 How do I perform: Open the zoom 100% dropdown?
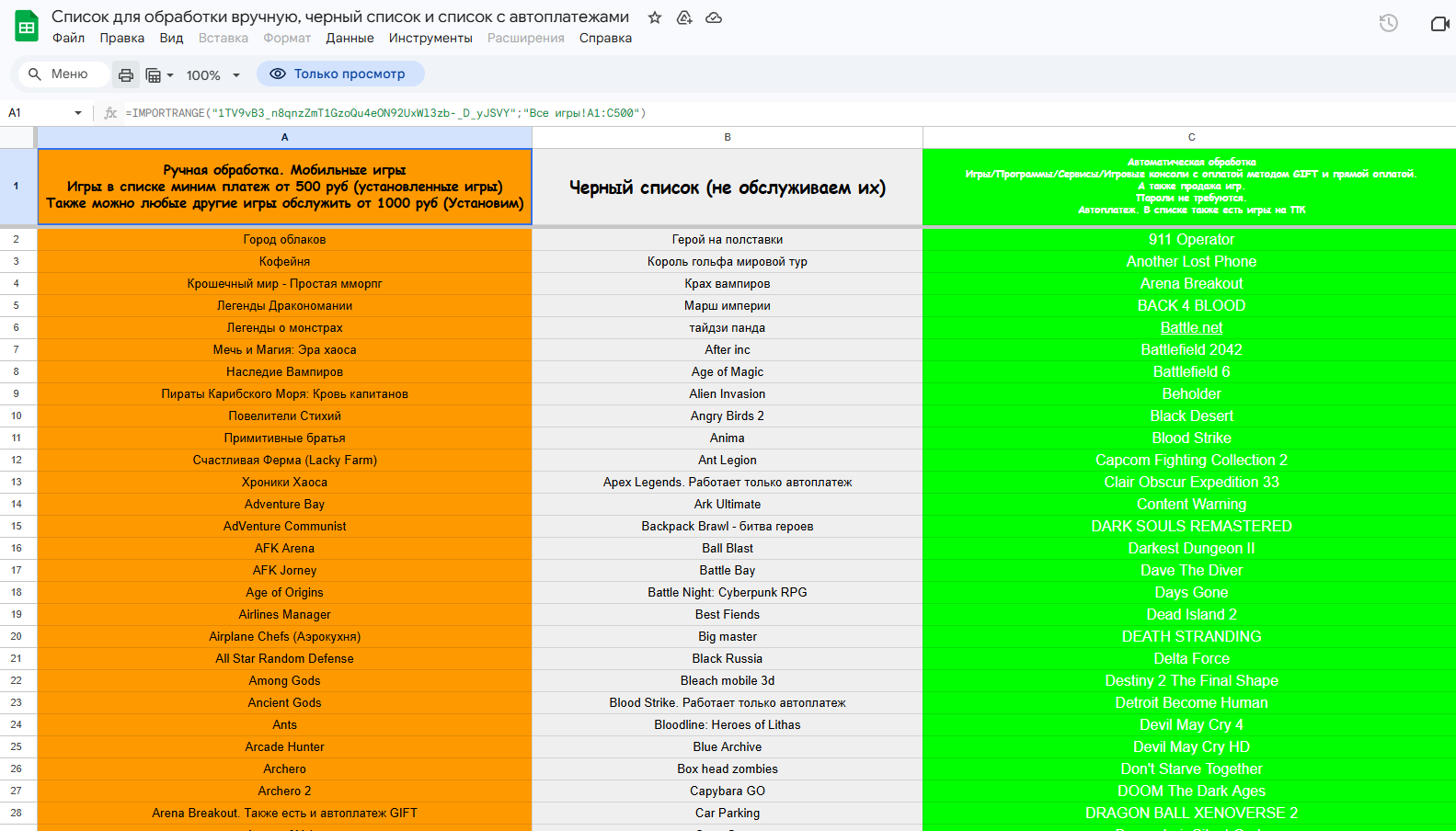coord(212,74)
